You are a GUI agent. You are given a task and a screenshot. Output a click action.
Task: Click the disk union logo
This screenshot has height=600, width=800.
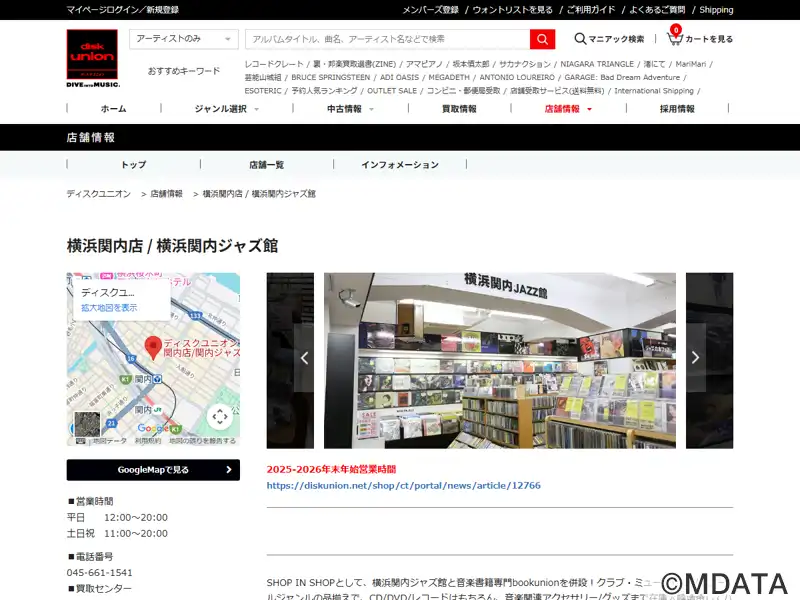pyautogui.click(x=92, y=58)
